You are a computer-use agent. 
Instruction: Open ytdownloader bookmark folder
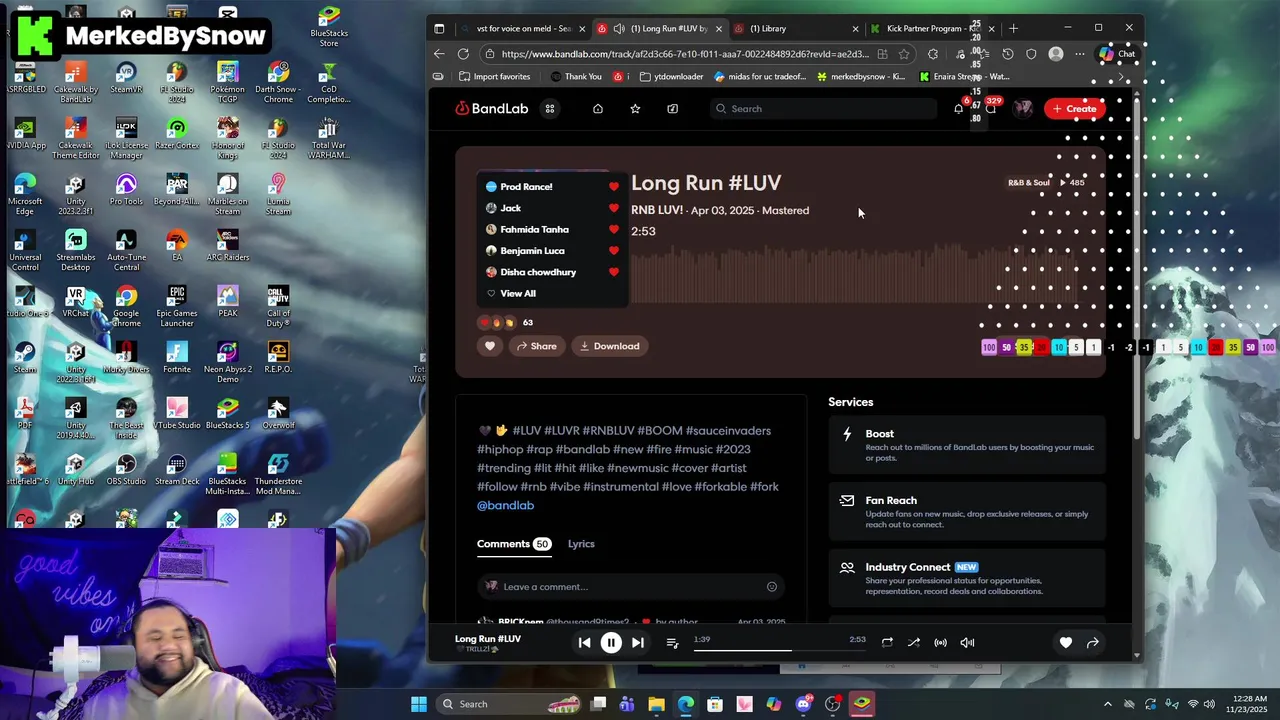[671, 77]
